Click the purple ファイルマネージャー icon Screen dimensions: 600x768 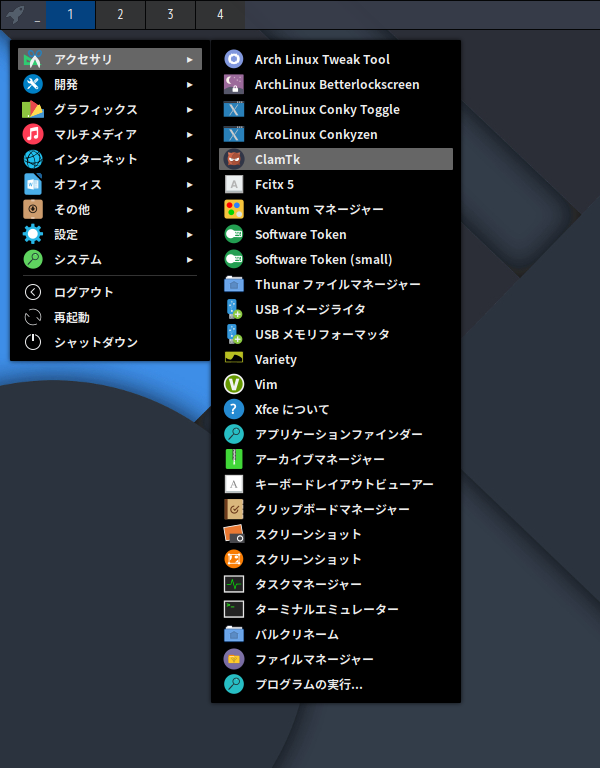pyautogui.click(x=234, y=659)
